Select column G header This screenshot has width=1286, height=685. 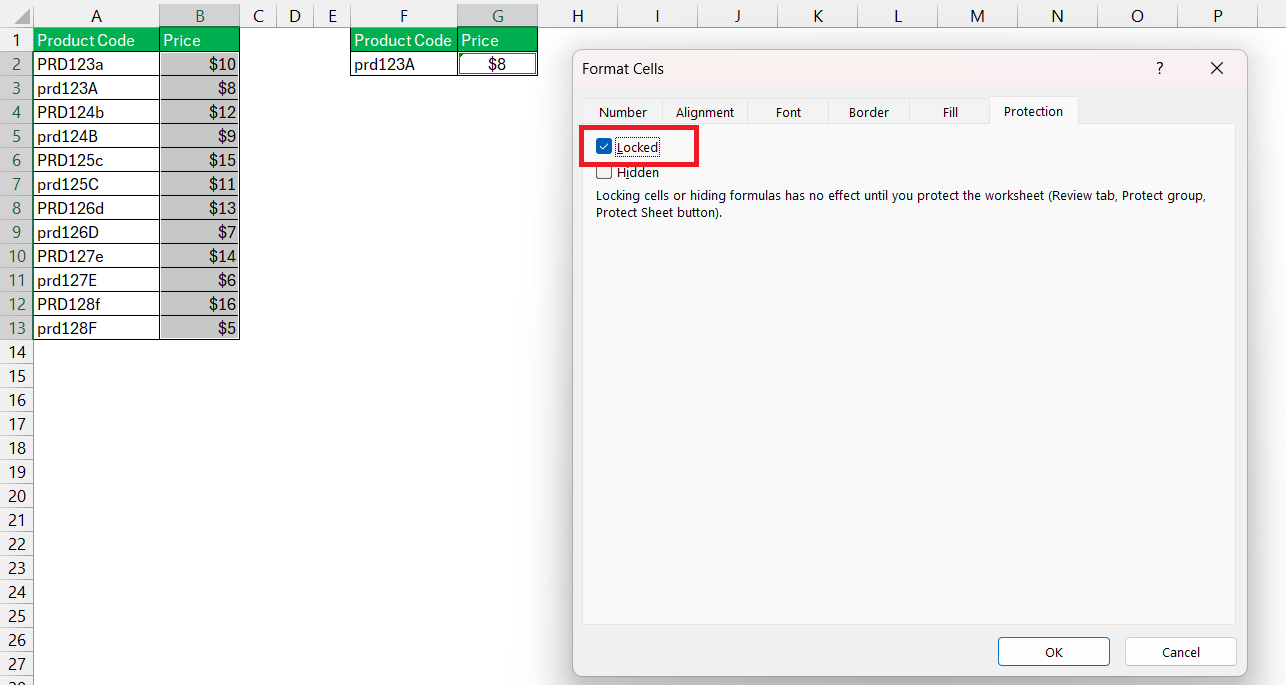coord(498,16)
